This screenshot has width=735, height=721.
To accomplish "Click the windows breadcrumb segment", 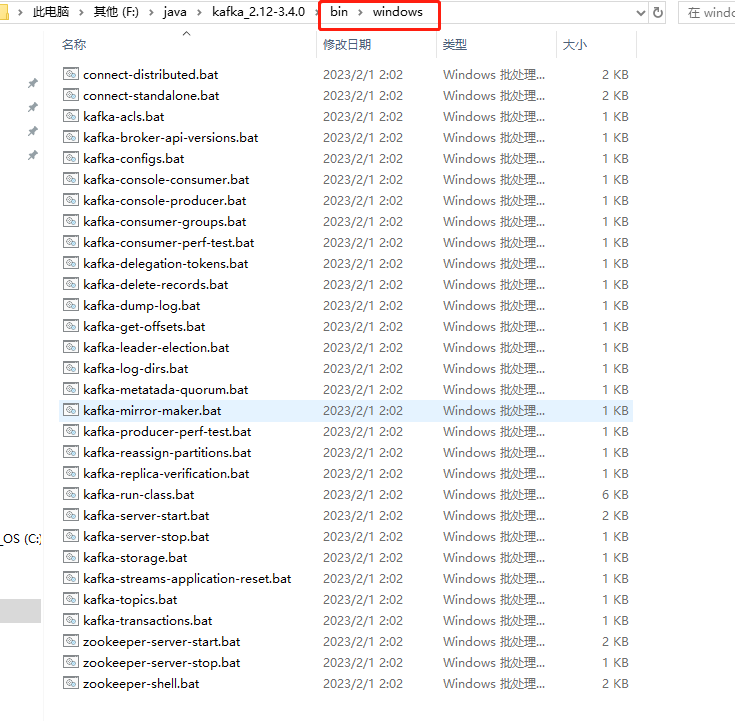I will [x=398, y=12].
